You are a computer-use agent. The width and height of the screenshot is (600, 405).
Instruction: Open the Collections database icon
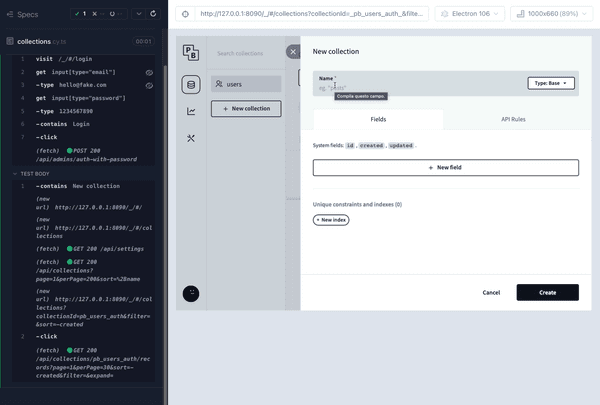(191, 85)
